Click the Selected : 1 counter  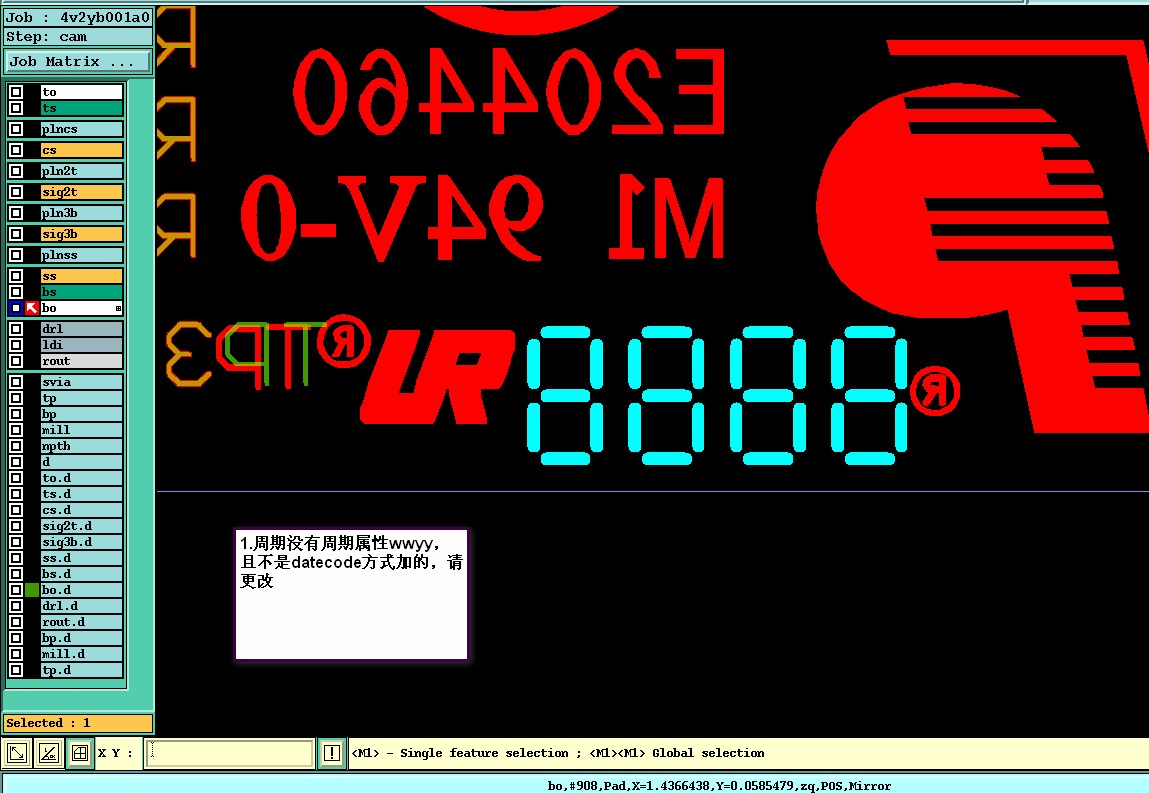(78, 723)
